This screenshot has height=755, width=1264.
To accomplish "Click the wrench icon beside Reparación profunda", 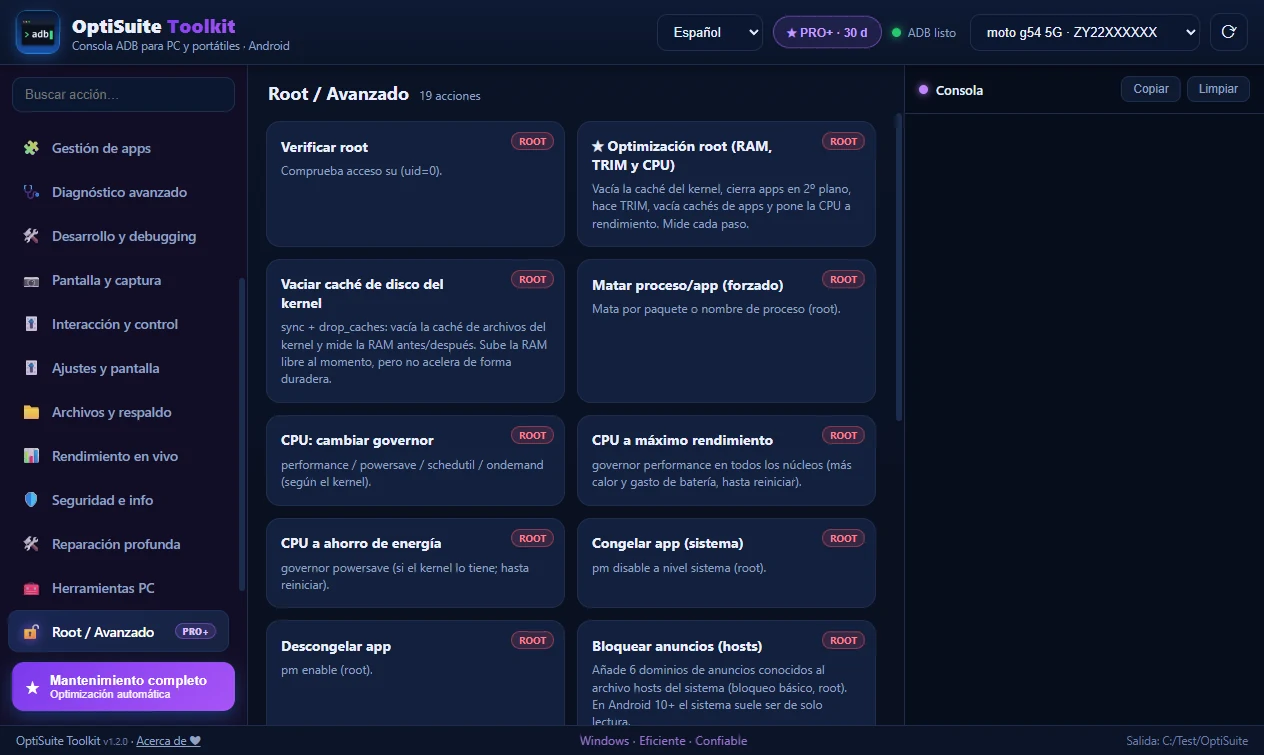I will pyautogui.click(x=31, y=544).
